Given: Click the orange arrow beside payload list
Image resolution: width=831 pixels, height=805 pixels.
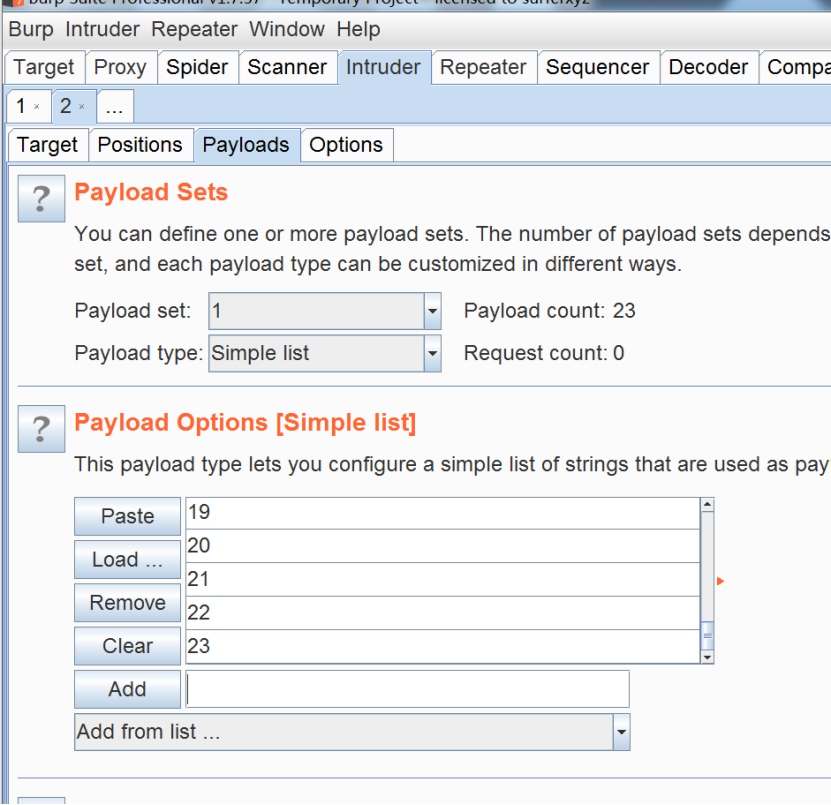Looking at the screenshot, I should click(x=720, y=581).
